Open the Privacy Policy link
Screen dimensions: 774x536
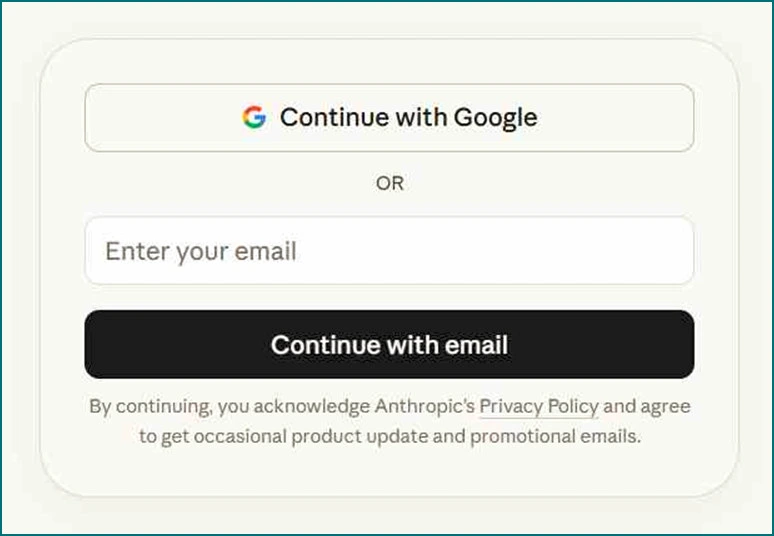click(538, 407)
